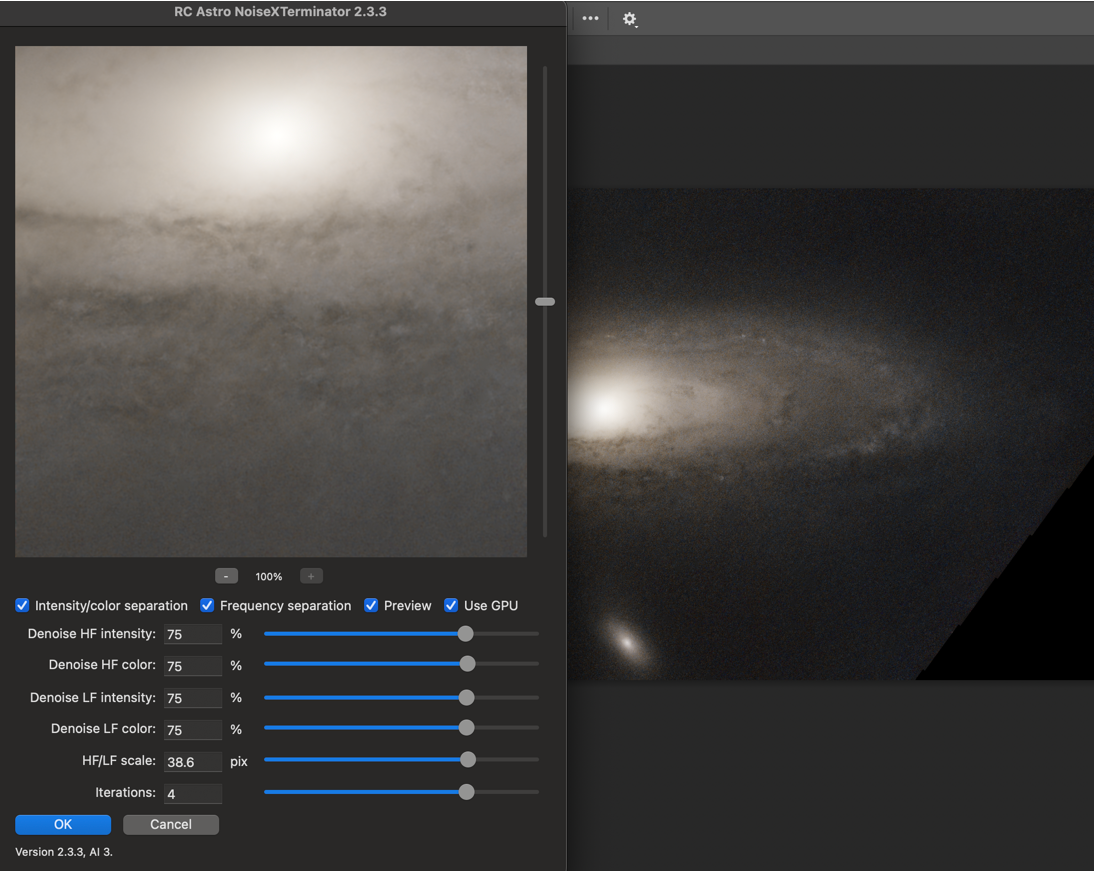1094x871 pixels.
Task: Zoom out the preview with minus button
Action: tap(226, 576)
